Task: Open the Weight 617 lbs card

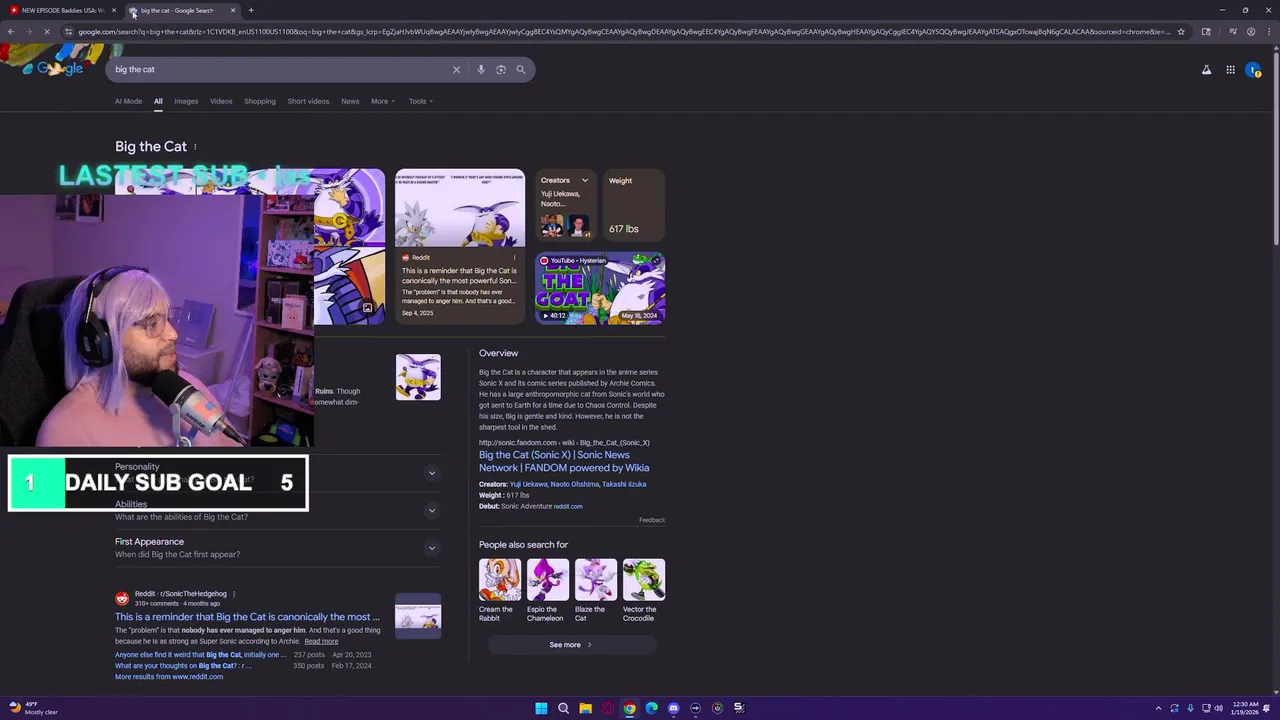Action: (x=633, y=205)
